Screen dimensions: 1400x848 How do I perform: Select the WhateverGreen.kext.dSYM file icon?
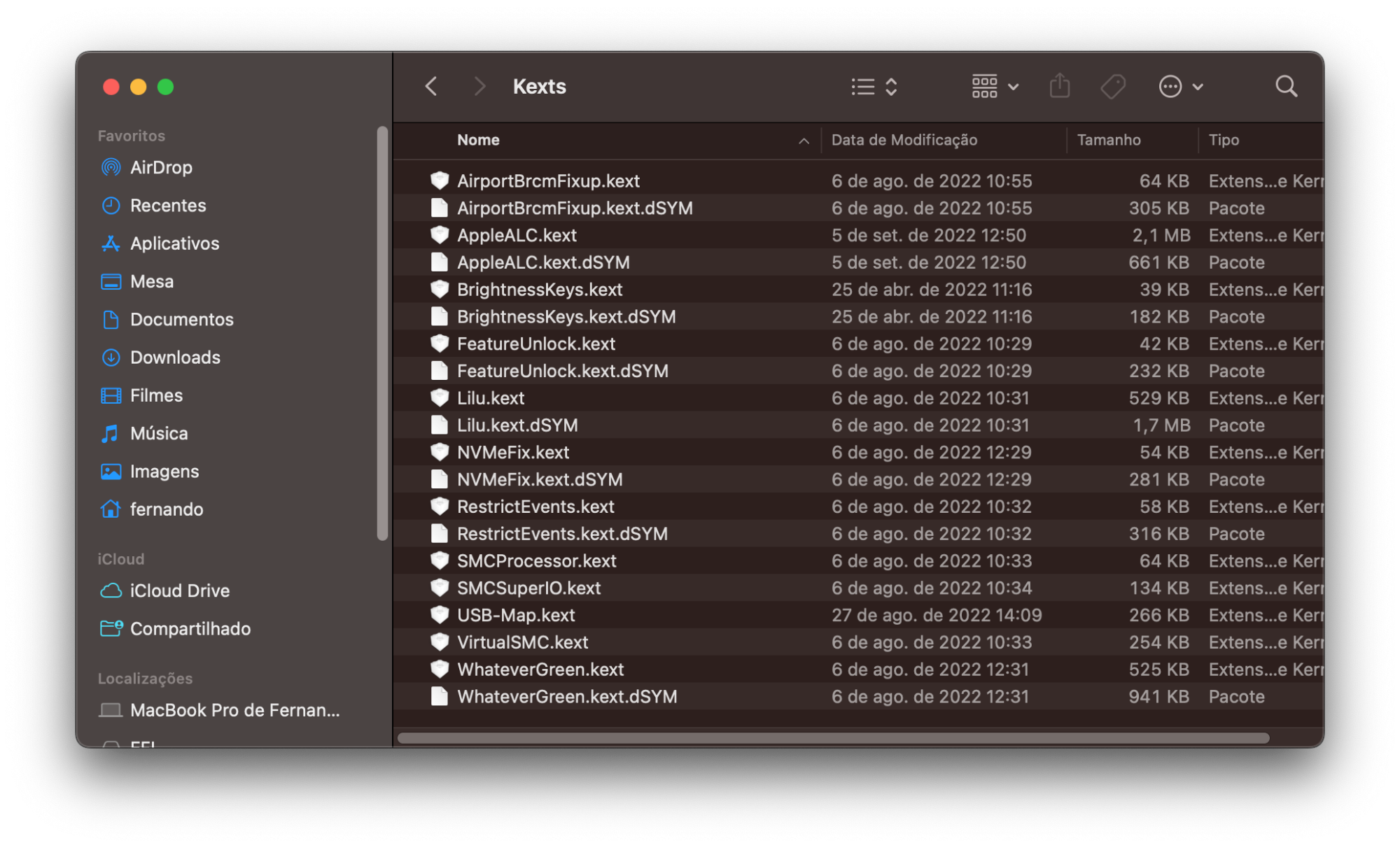[x=439, y=696]
